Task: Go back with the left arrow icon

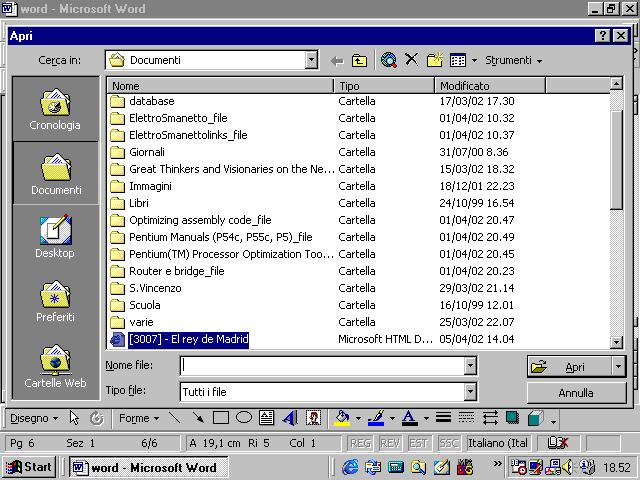Action: point(337,61)
